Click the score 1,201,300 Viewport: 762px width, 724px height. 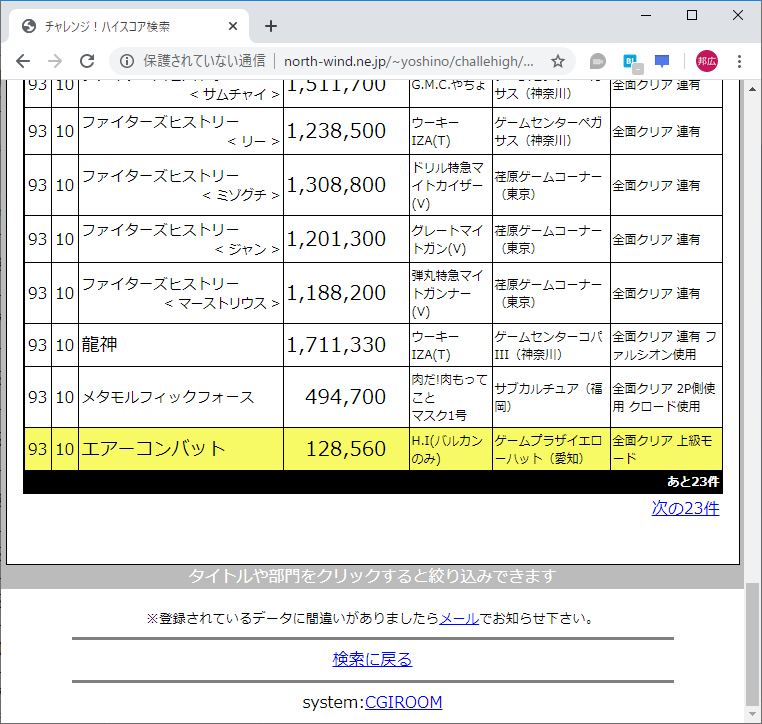[x=336, y=239]
